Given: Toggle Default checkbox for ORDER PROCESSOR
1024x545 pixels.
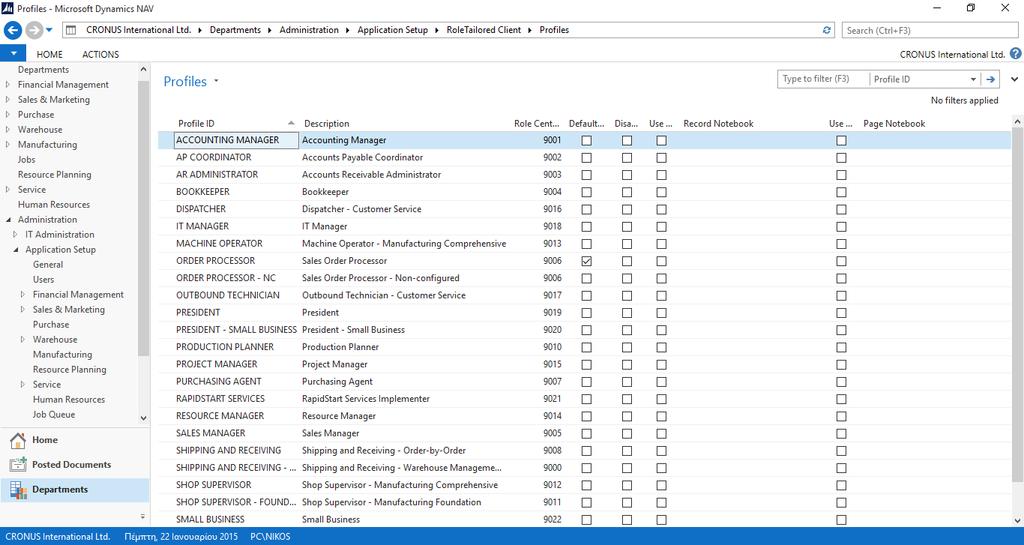Looking at the screenshot, I should (586, 261).
